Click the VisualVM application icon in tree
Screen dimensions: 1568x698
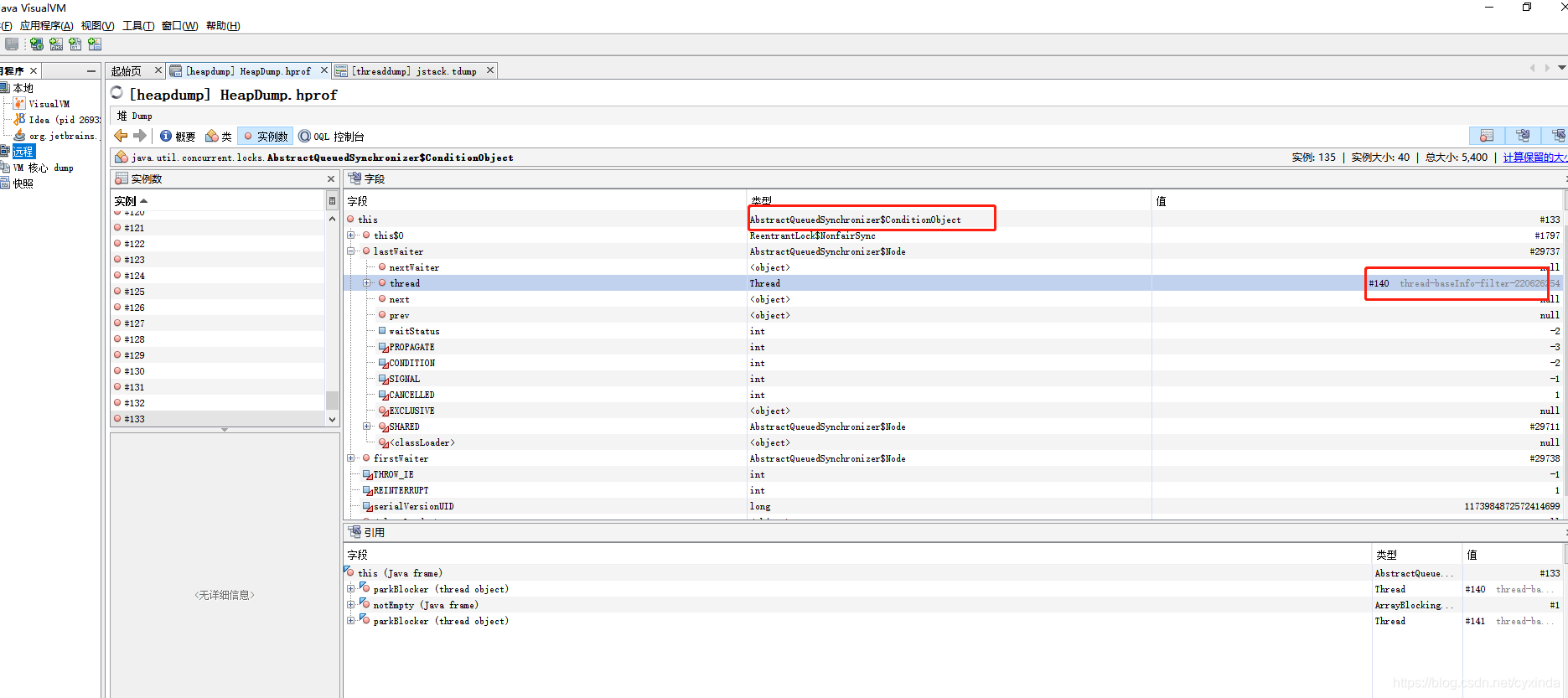19,104
